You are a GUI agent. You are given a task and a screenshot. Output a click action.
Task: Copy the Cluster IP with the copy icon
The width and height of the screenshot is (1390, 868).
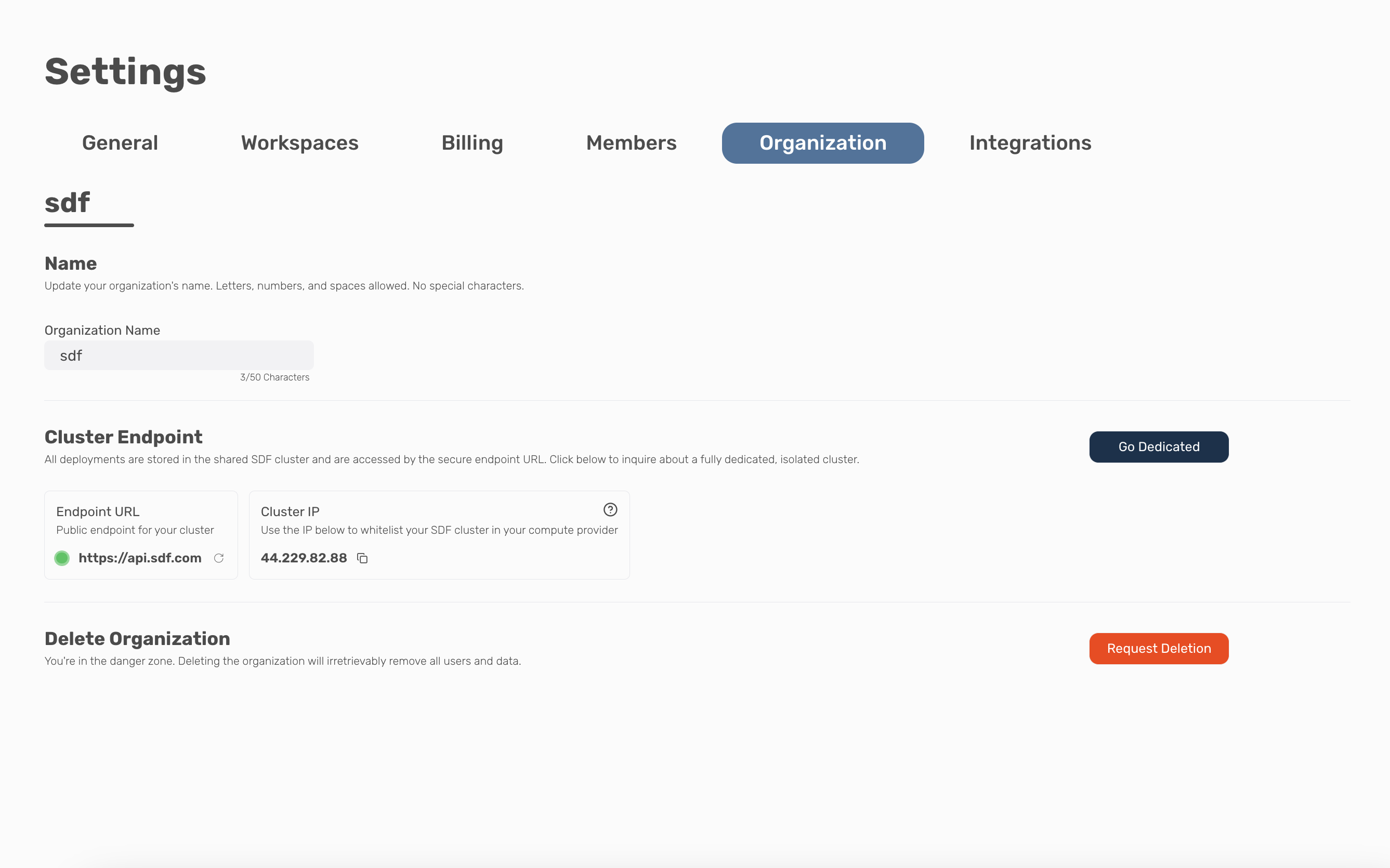point(362,558)
